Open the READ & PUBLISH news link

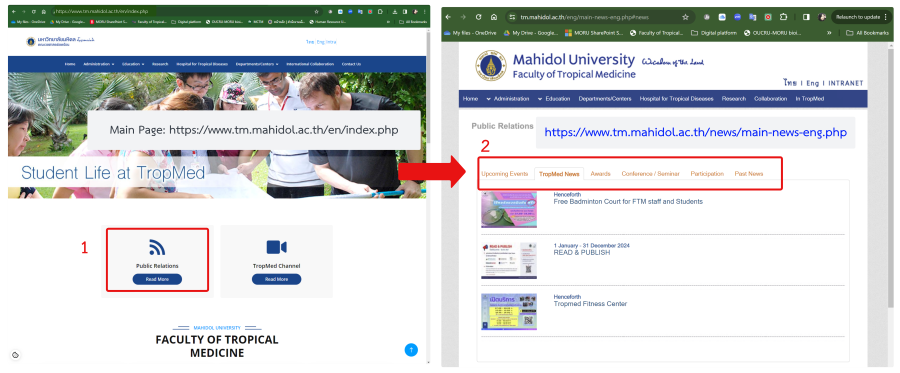tap(581, 252)
